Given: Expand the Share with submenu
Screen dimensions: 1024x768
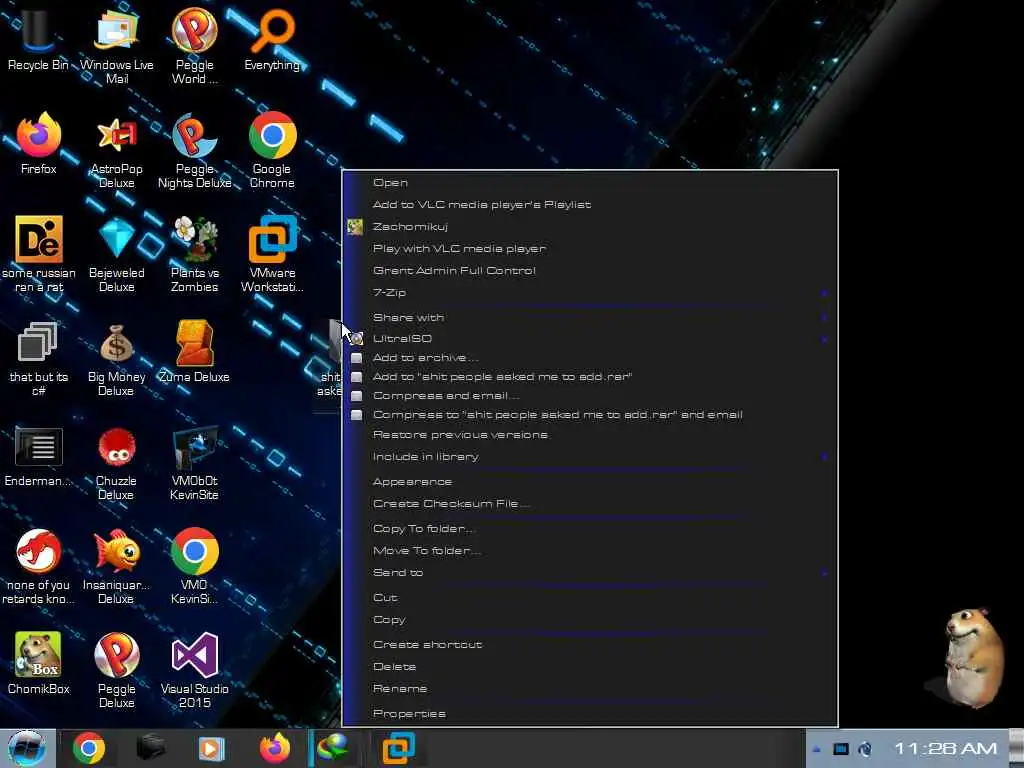Looking at the screenshot, I should click(x=590, y=317).
